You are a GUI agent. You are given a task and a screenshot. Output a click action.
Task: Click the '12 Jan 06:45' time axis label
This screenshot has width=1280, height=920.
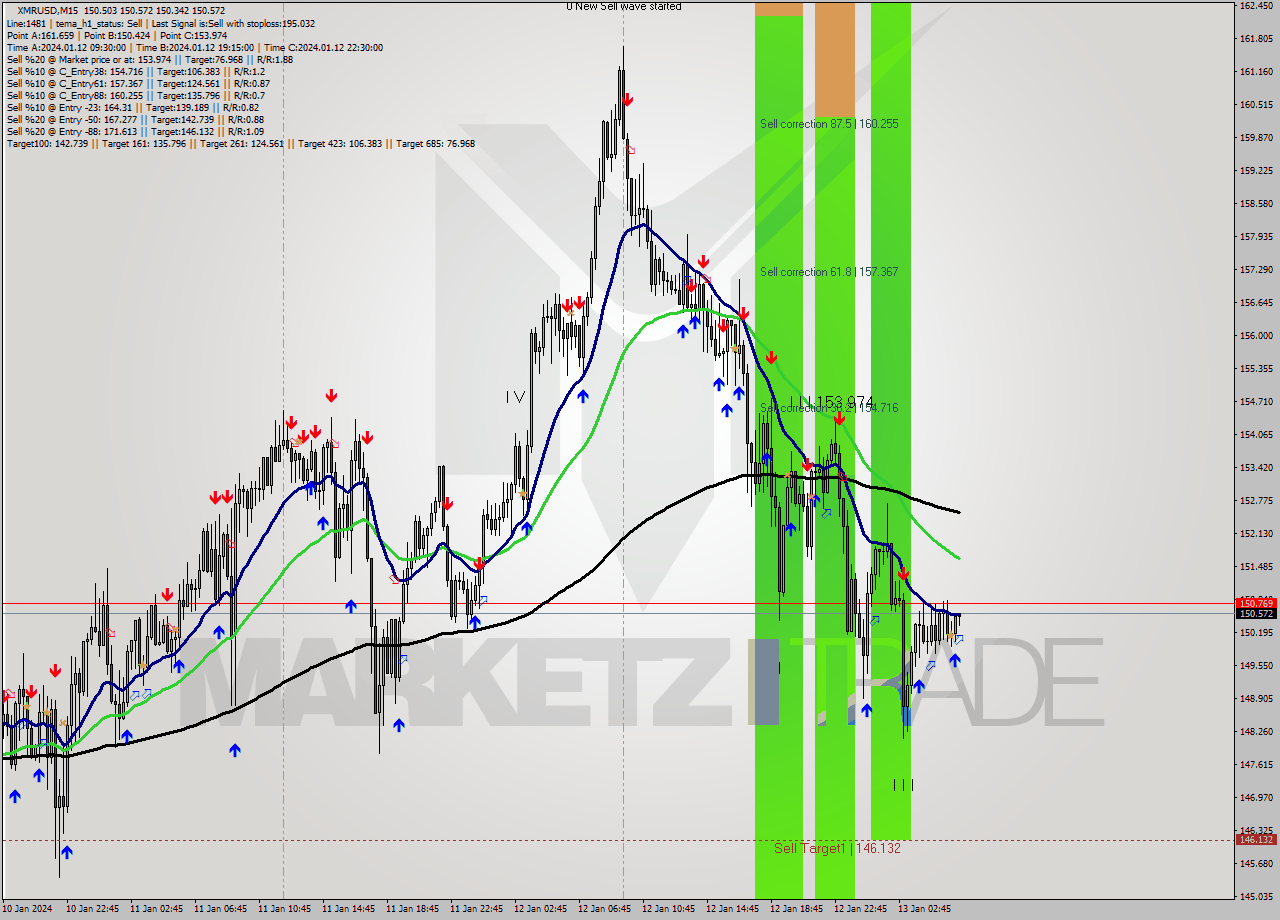pos(604,909)
